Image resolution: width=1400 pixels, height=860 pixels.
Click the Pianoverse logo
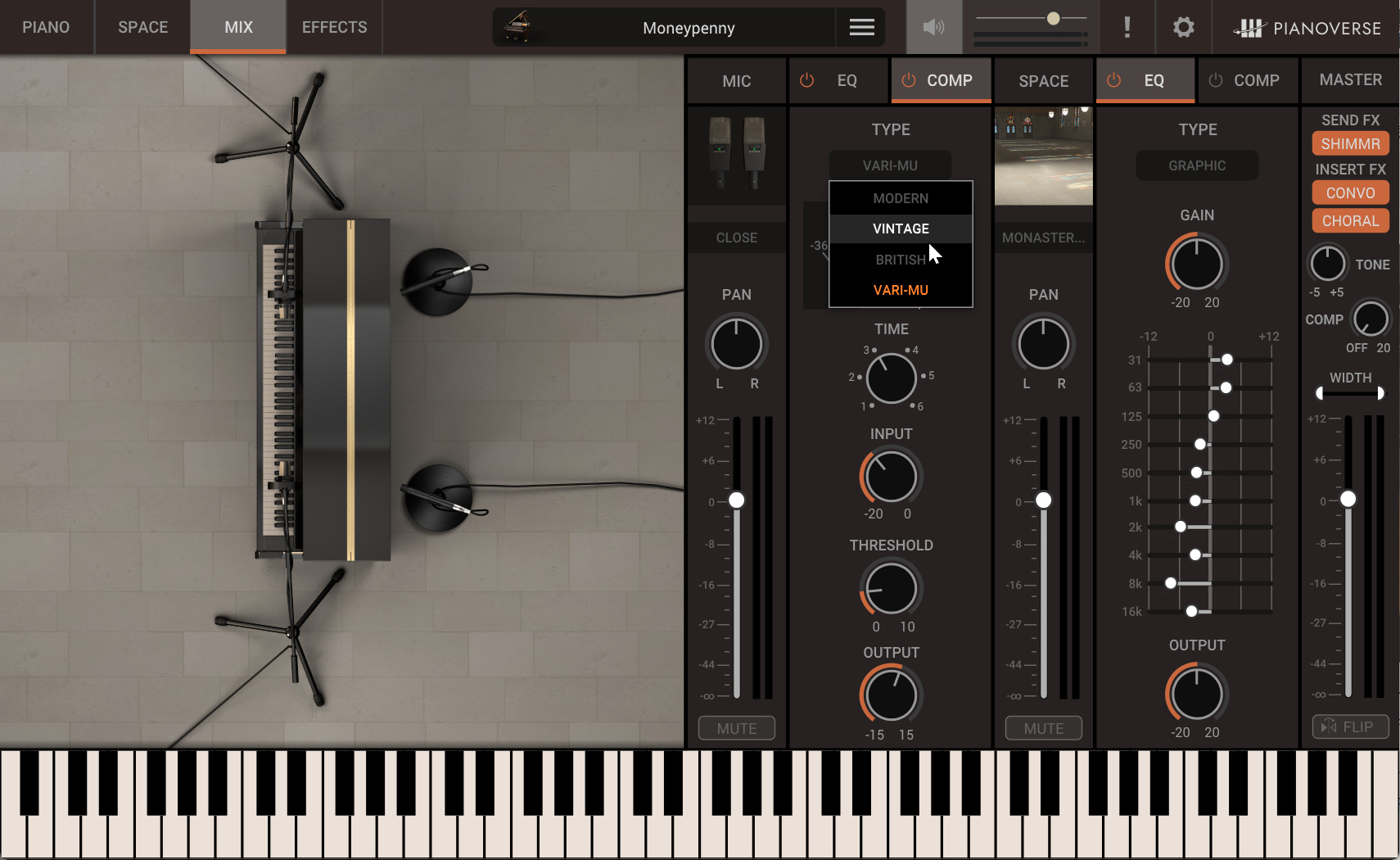(1307, 28)
